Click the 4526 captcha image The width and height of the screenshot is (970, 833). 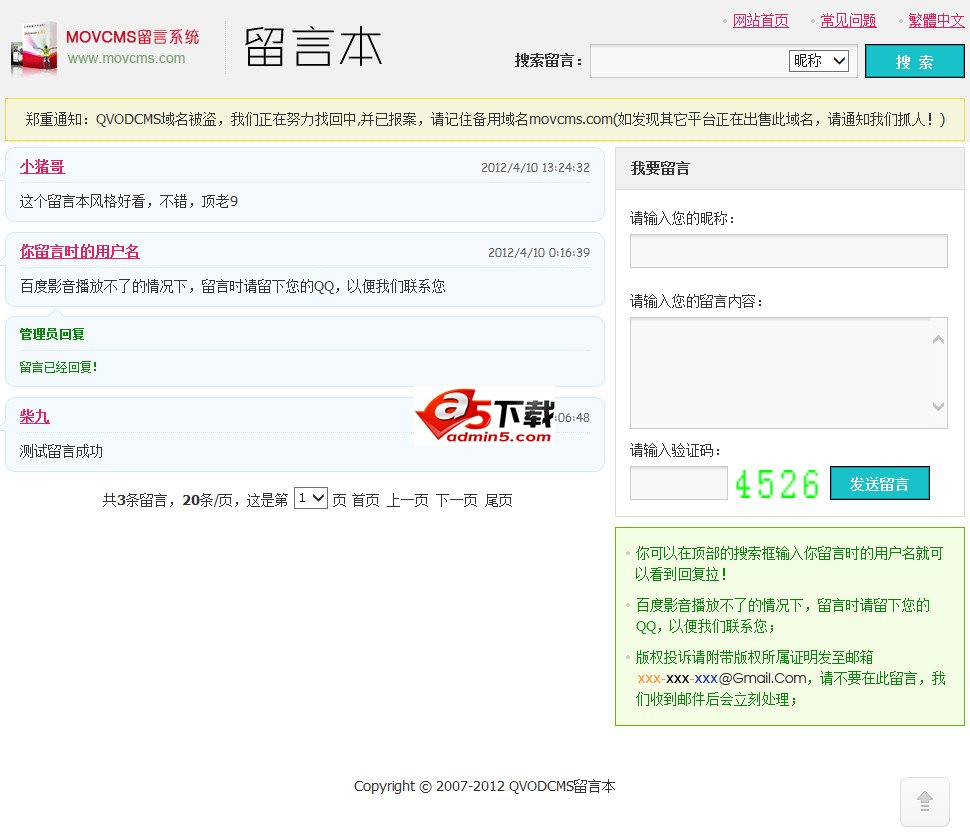click(777, 484)
